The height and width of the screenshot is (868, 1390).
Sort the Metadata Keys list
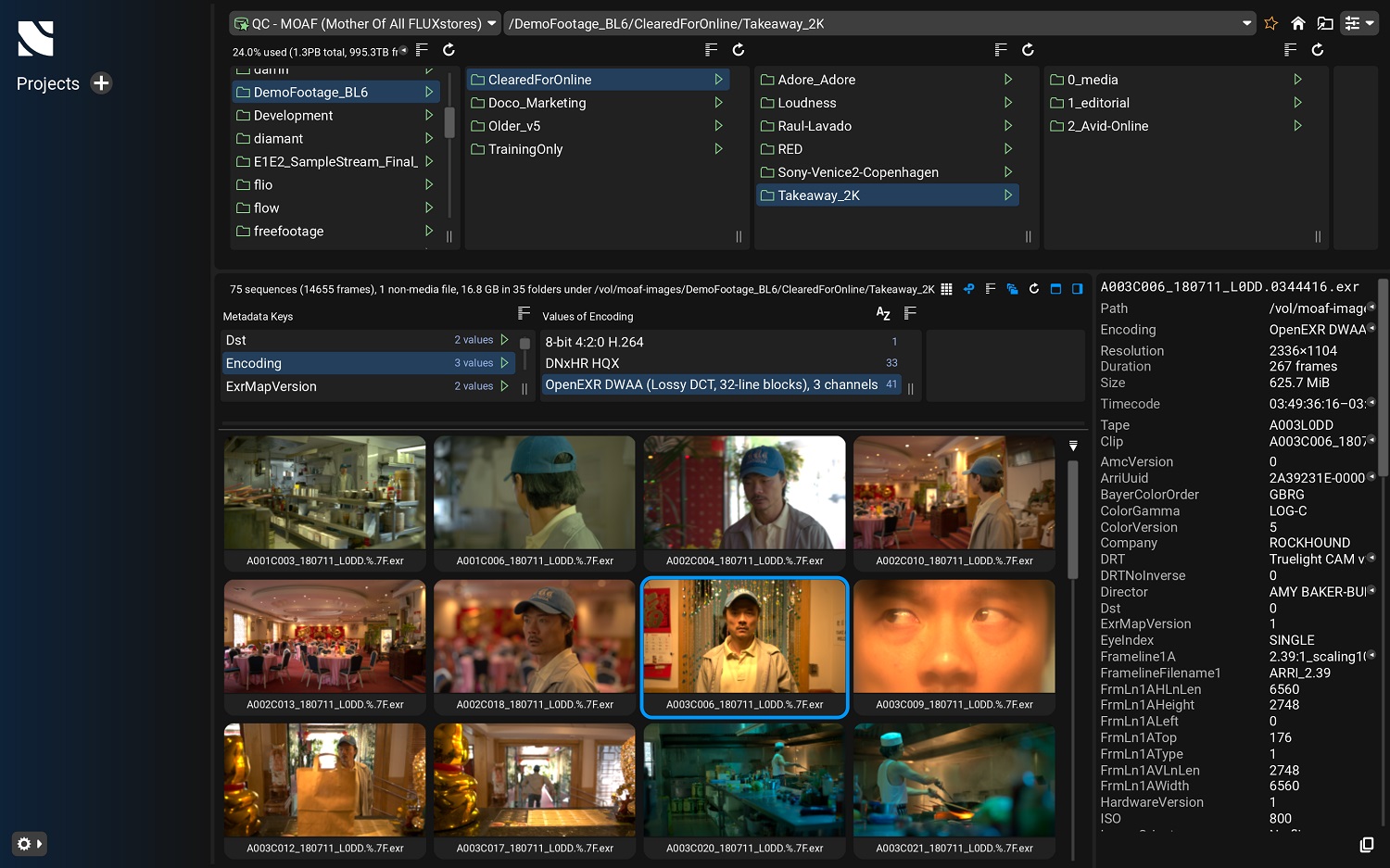click(524, 314)
